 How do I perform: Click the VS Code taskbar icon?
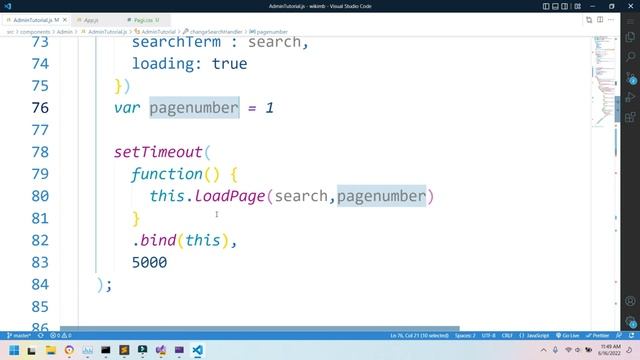(x=198, y=350)
